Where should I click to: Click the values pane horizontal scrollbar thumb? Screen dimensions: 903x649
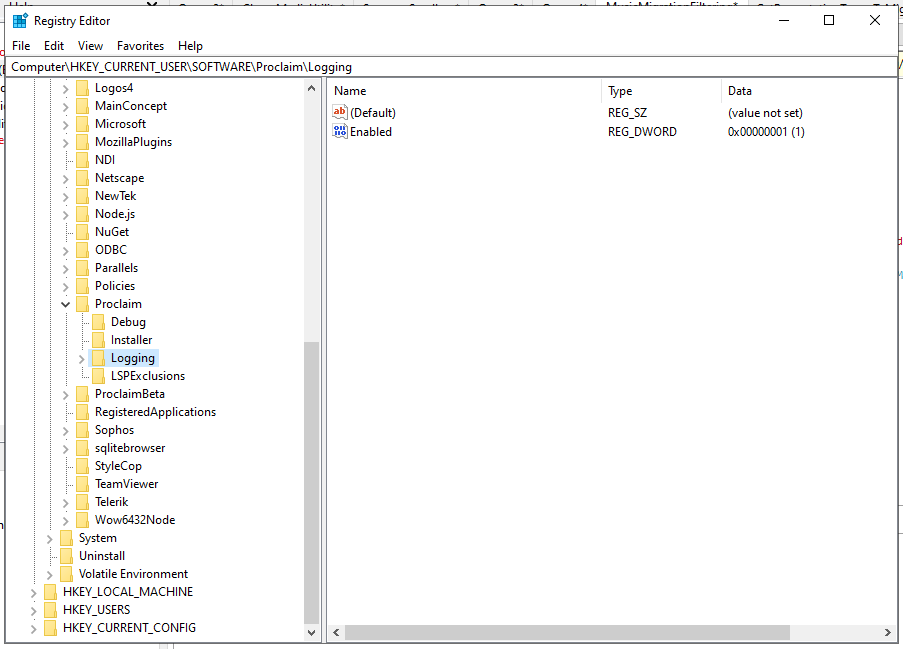(567, 633)
